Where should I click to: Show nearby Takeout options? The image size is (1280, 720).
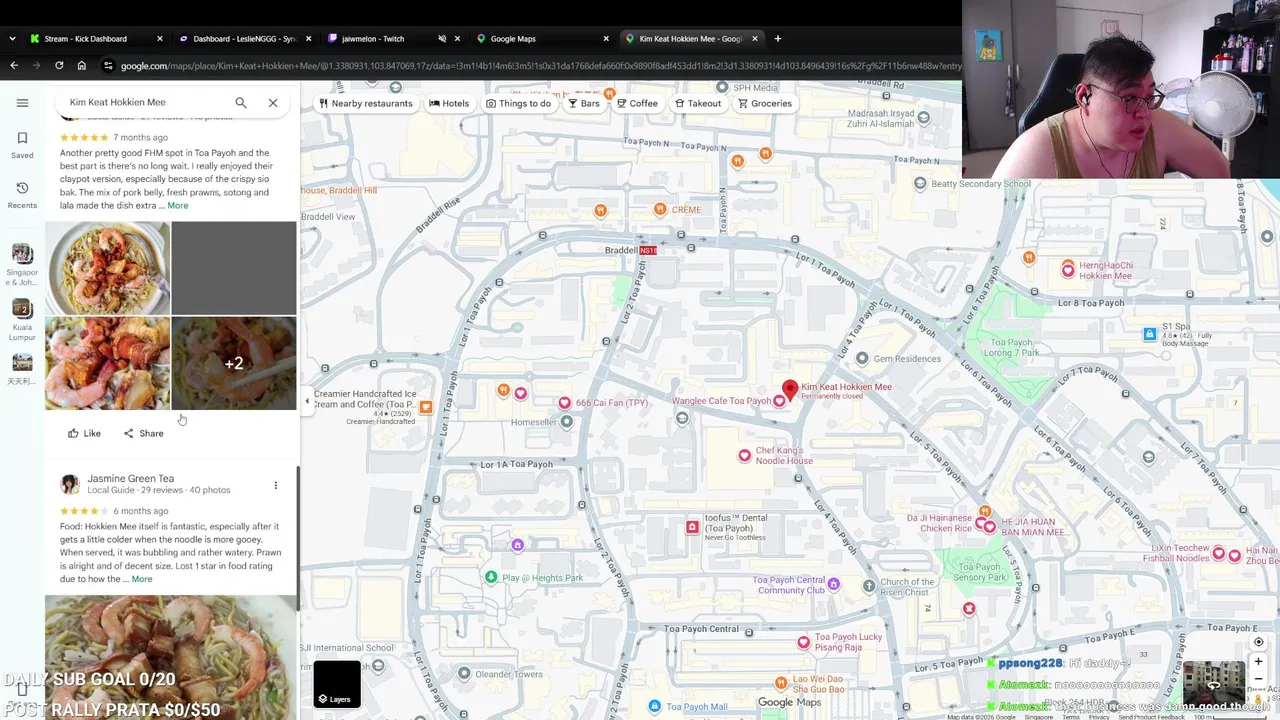coord(698,103)
